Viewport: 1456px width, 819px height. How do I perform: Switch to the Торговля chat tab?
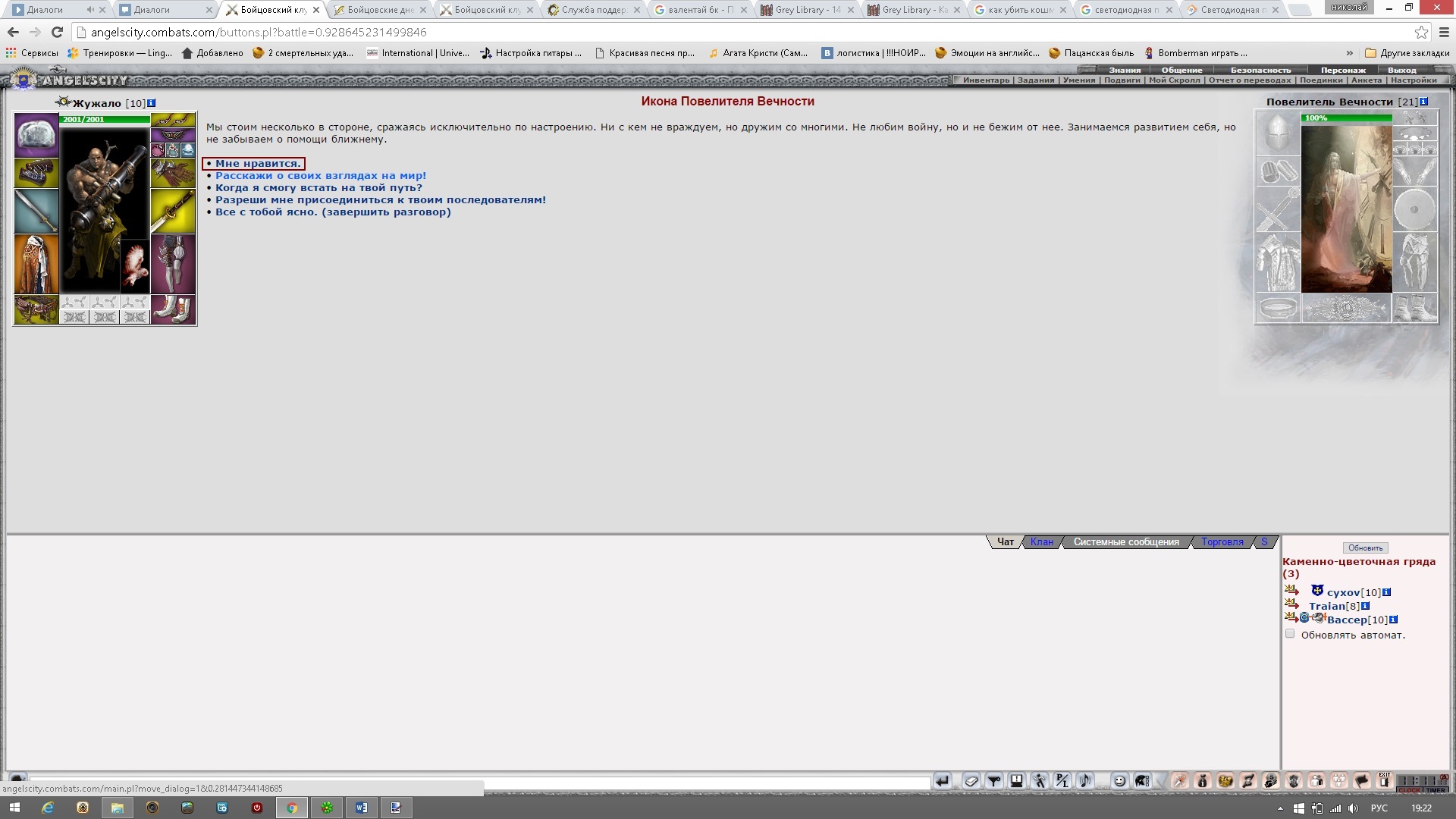[1222, 541]
